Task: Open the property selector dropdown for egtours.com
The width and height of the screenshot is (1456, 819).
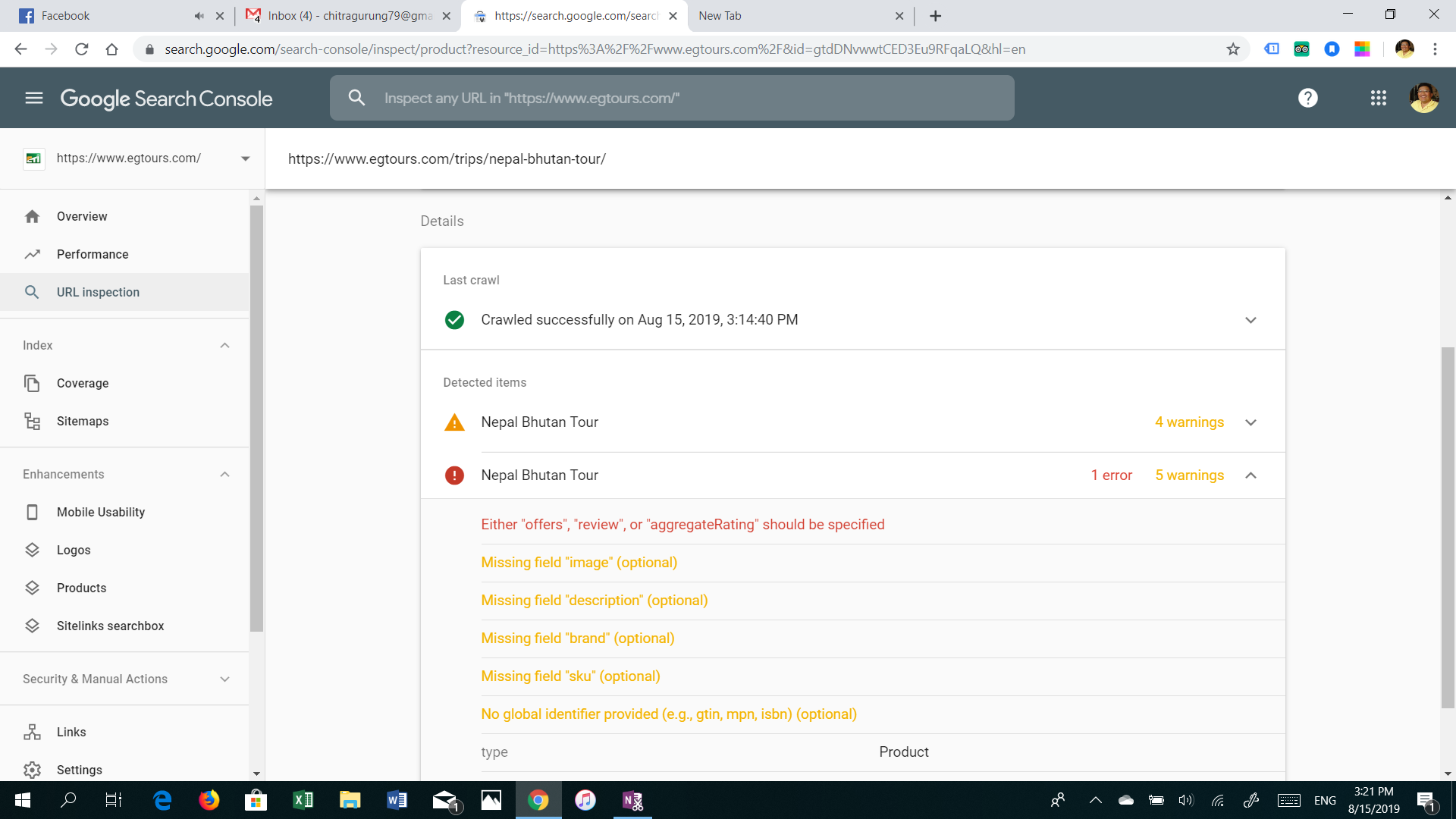Action: click(x=245, y=158)
